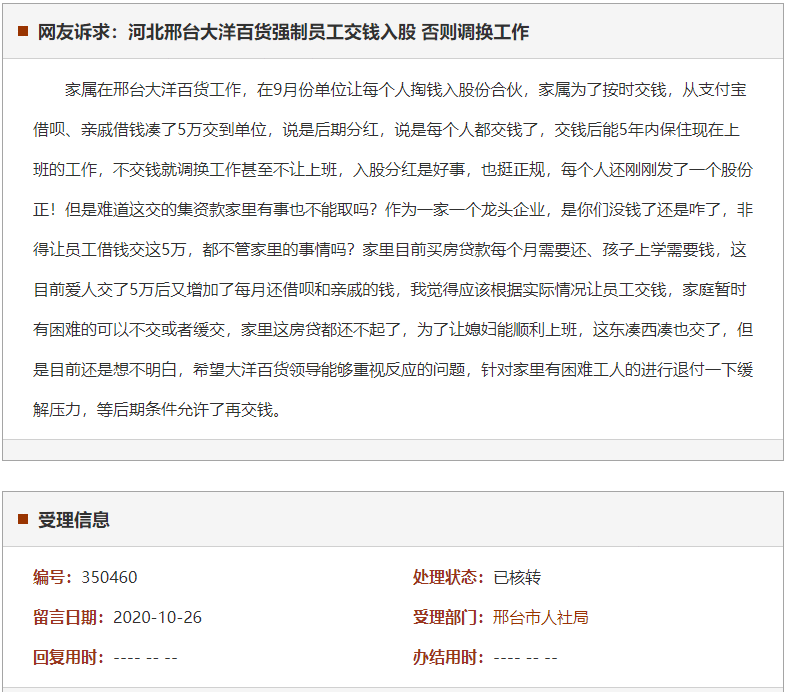Viewport: 788px width, 692px height.
Task: Select the date value 2020-10-26
Action: pos(157,617)
